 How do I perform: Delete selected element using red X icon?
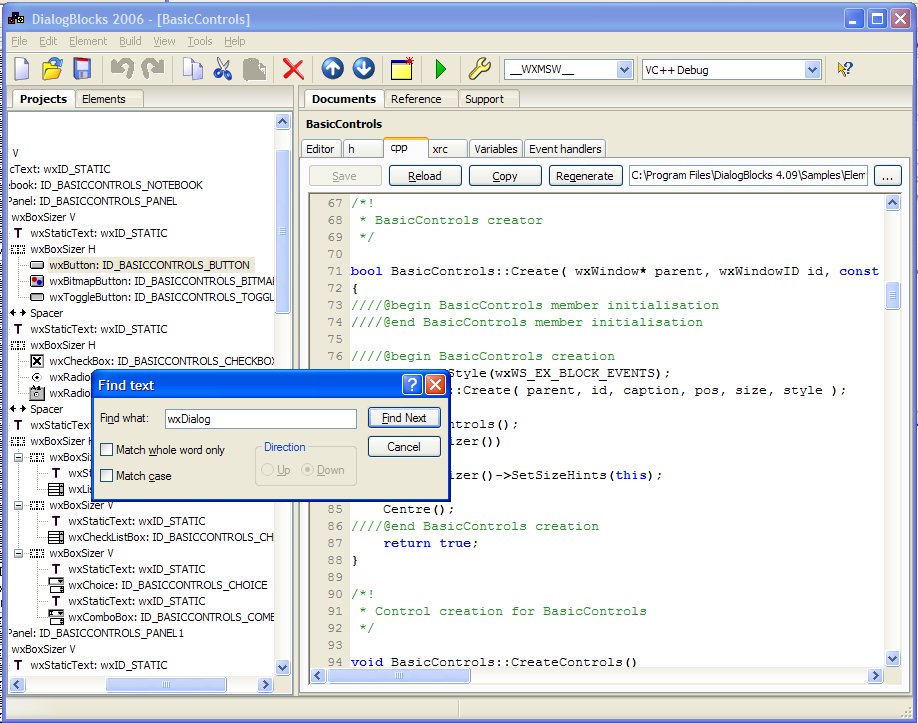[x=293, y=68]
